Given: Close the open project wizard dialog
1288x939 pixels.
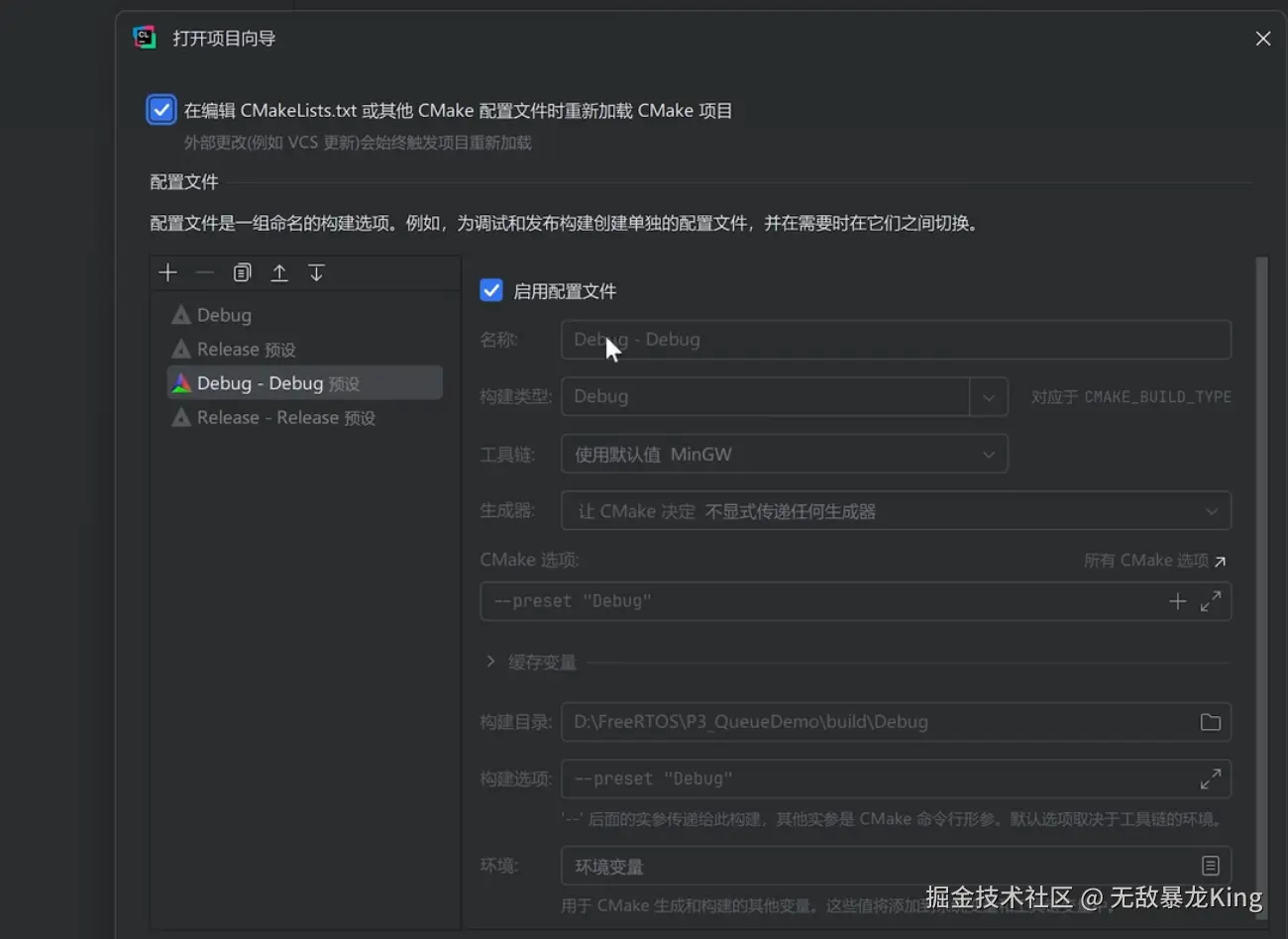Looking at the screenshot, I should pyautogui.click(x=1263, y=39).
